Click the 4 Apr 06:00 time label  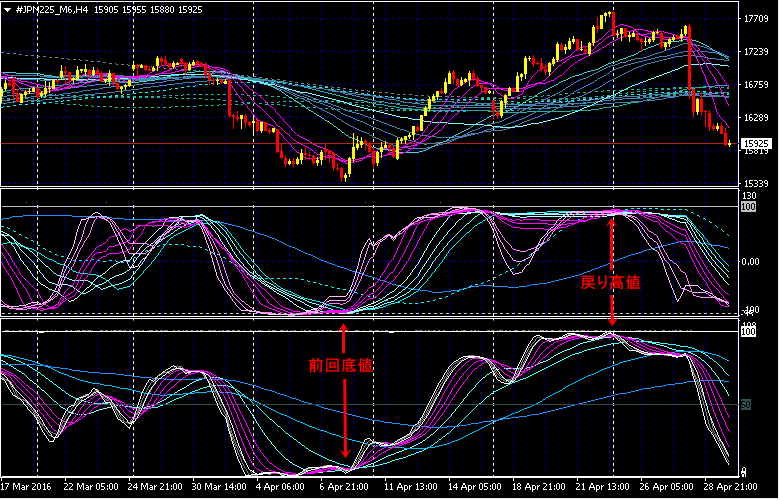tap(281, 486)
